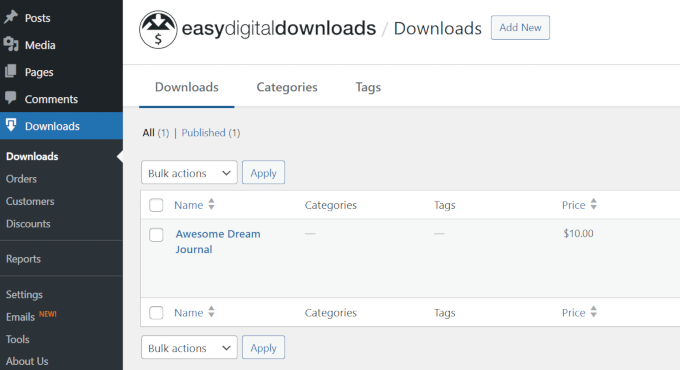Click the Downloads arrow icon in sidebar
The image size is (680, 370).
tap(11, 125)
